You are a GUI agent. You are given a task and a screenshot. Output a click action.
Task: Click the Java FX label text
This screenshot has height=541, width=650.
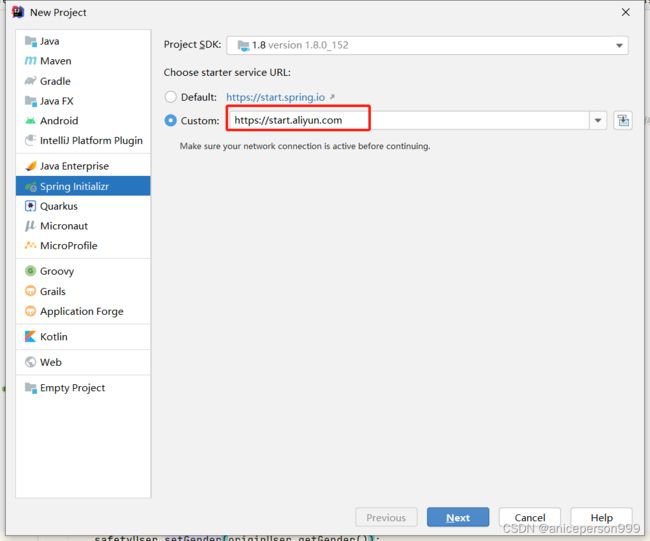57,101
